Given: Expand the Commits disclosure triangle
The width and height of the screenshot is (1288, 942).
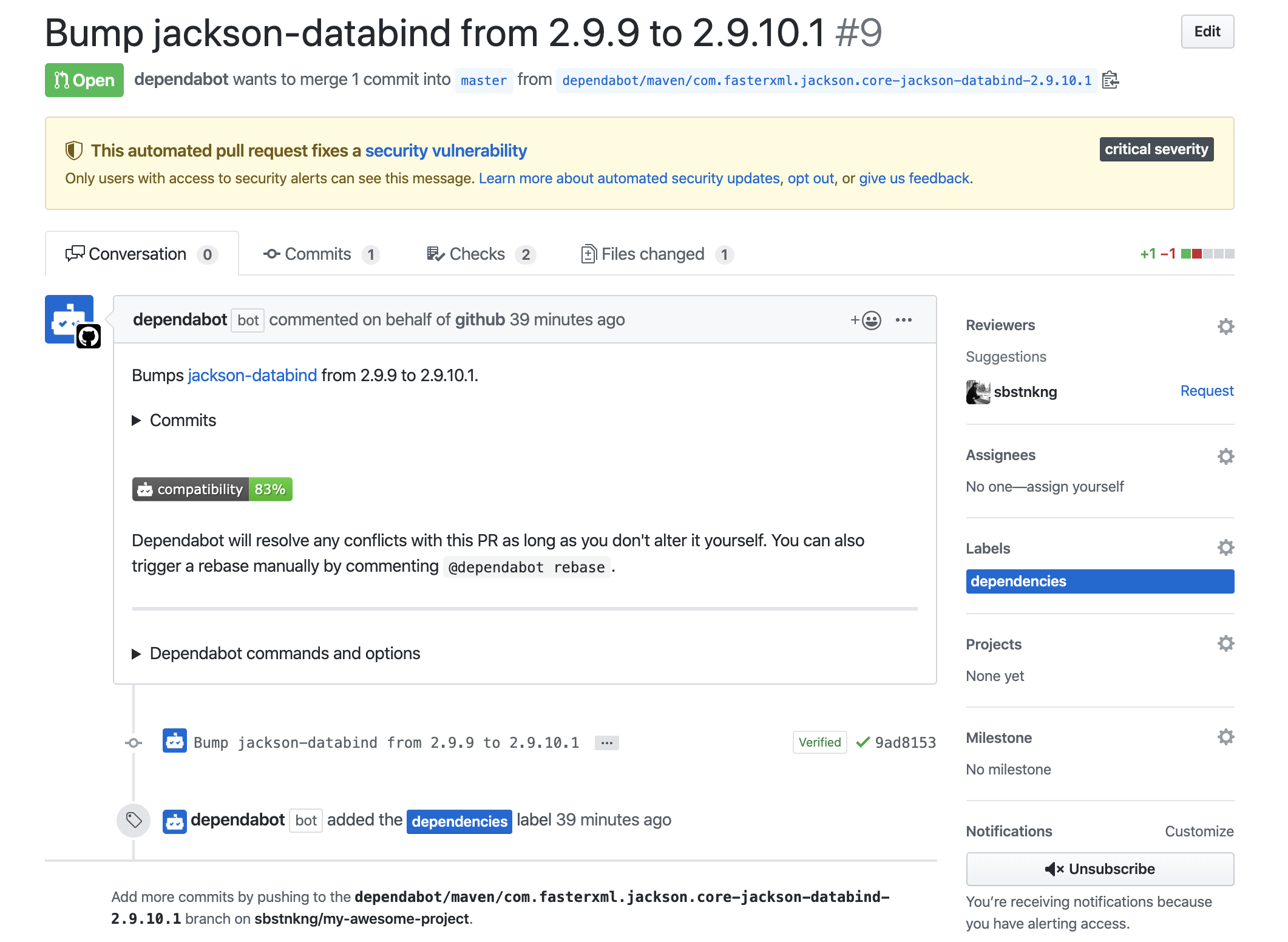Looking at the screenshot, I should (x=137, y=420).
